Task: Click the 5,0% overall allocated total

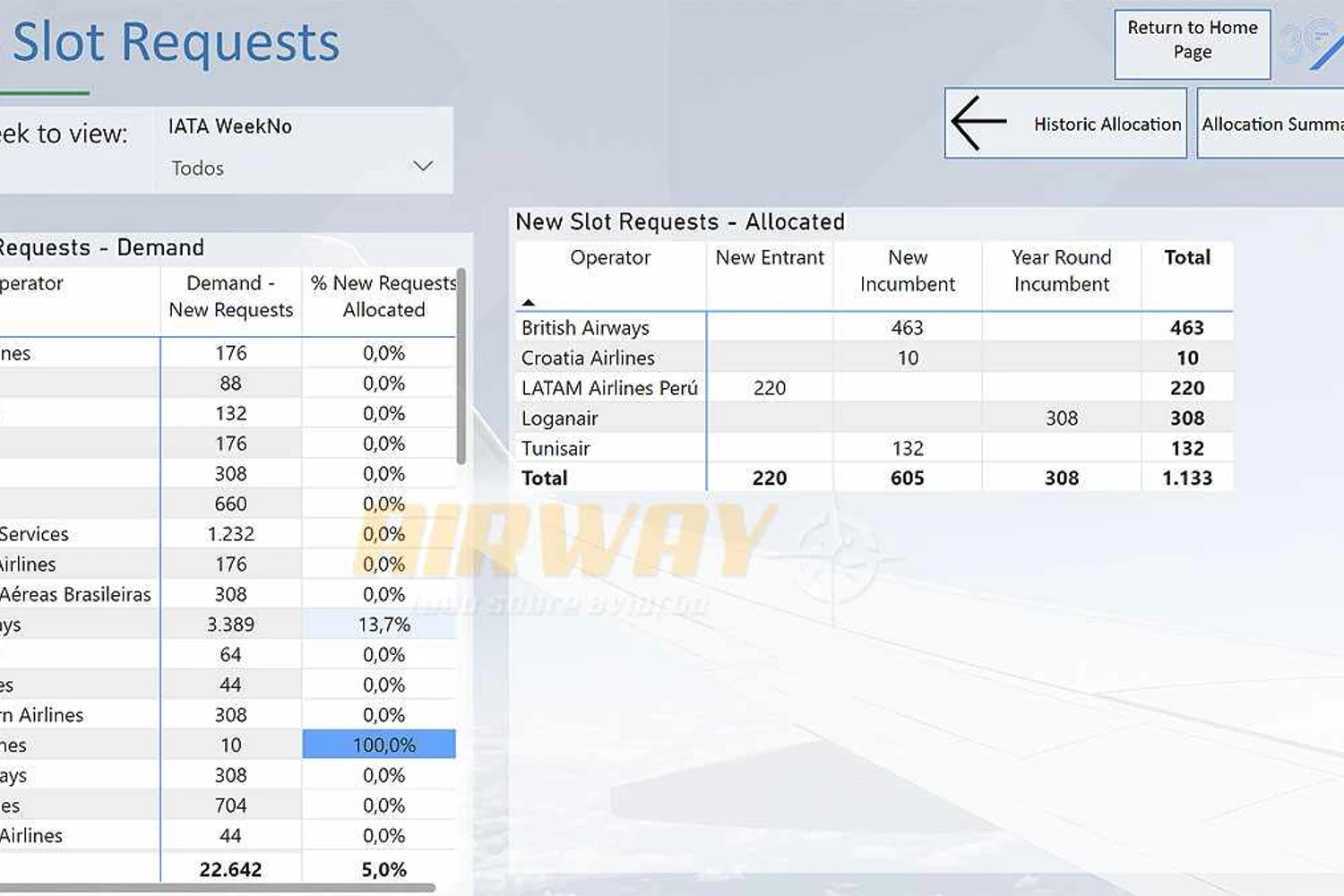Action: coord(384,869)
